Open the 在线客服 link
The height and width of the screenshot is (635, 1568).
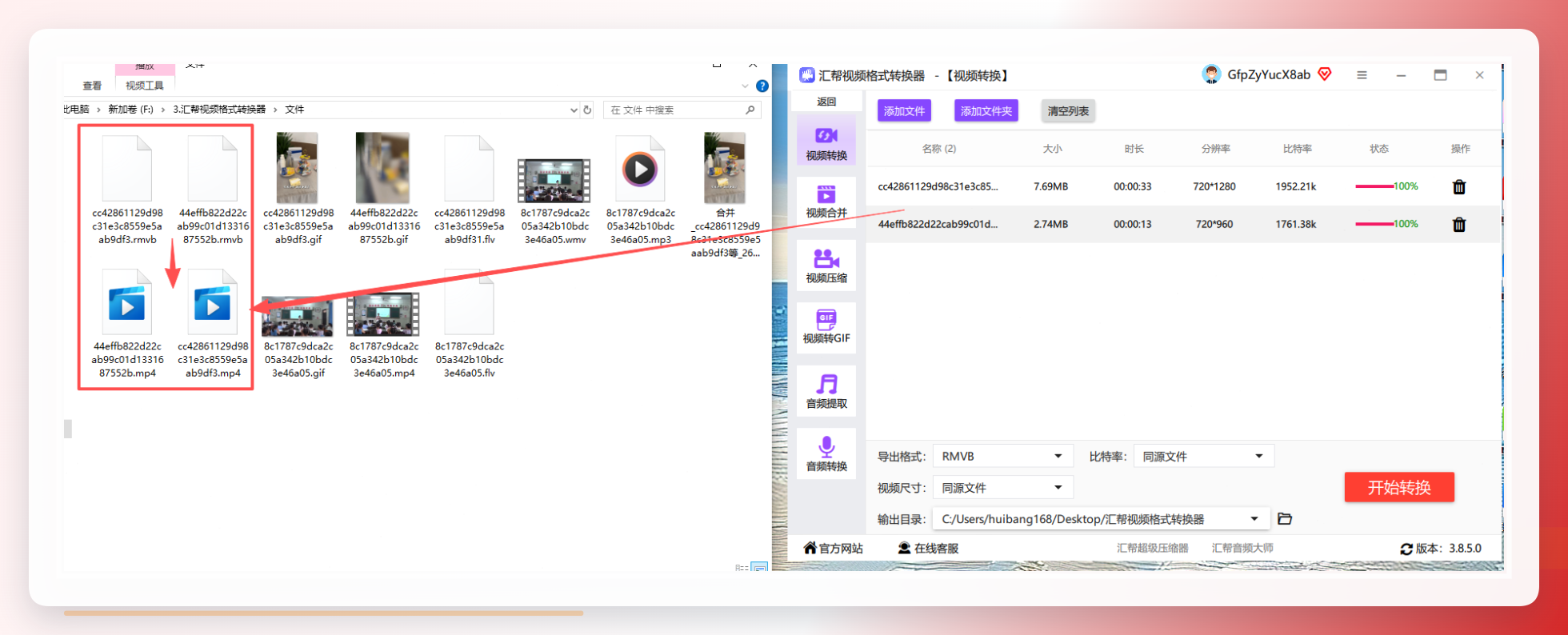coord(928,549)
